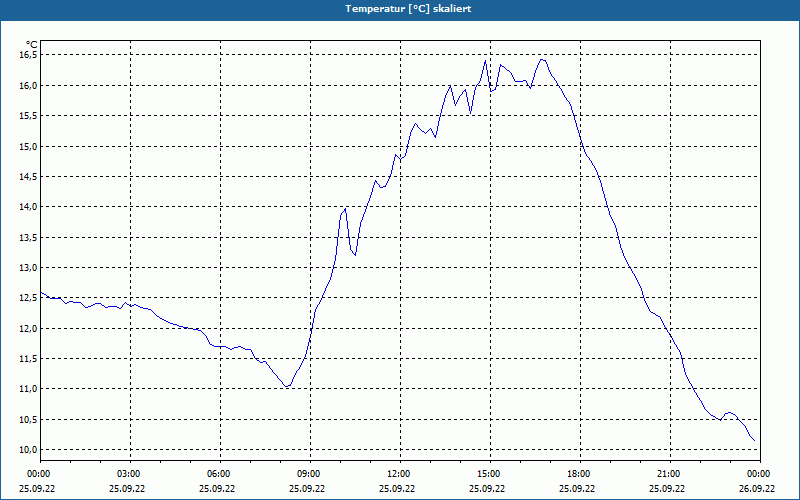800x500 pixels.
Task: Click the 12,0 y-axis label
Action: pyautogui.click(x=29, y=329)
